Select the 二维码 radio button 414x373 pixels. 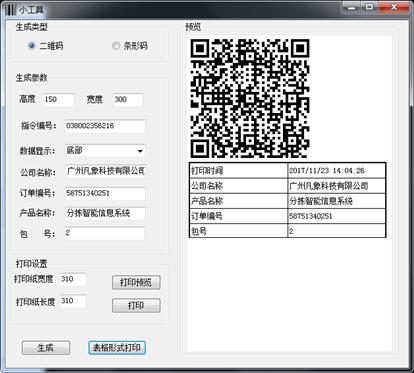point(32,46)
